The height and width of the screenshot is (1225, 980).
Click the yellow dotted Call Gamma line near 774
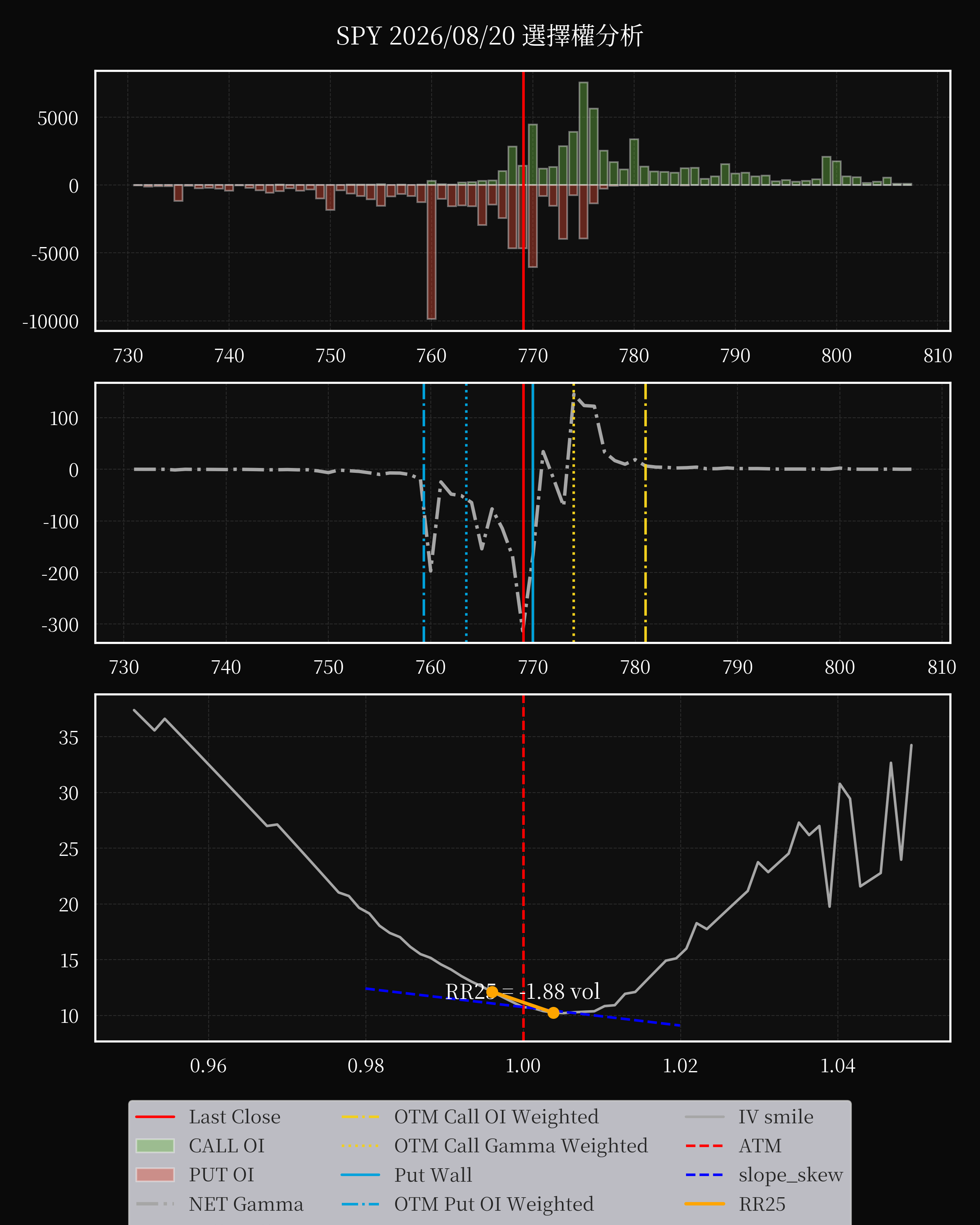coord(573,513)
